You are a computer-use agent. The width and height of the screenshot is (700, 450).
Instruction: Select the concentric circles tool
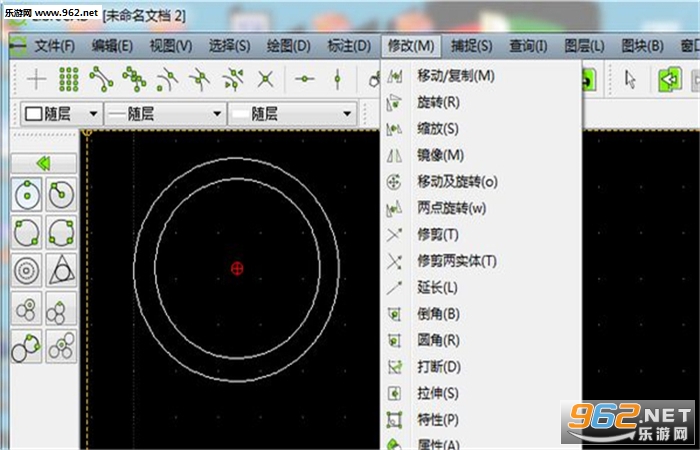[27, 270]
